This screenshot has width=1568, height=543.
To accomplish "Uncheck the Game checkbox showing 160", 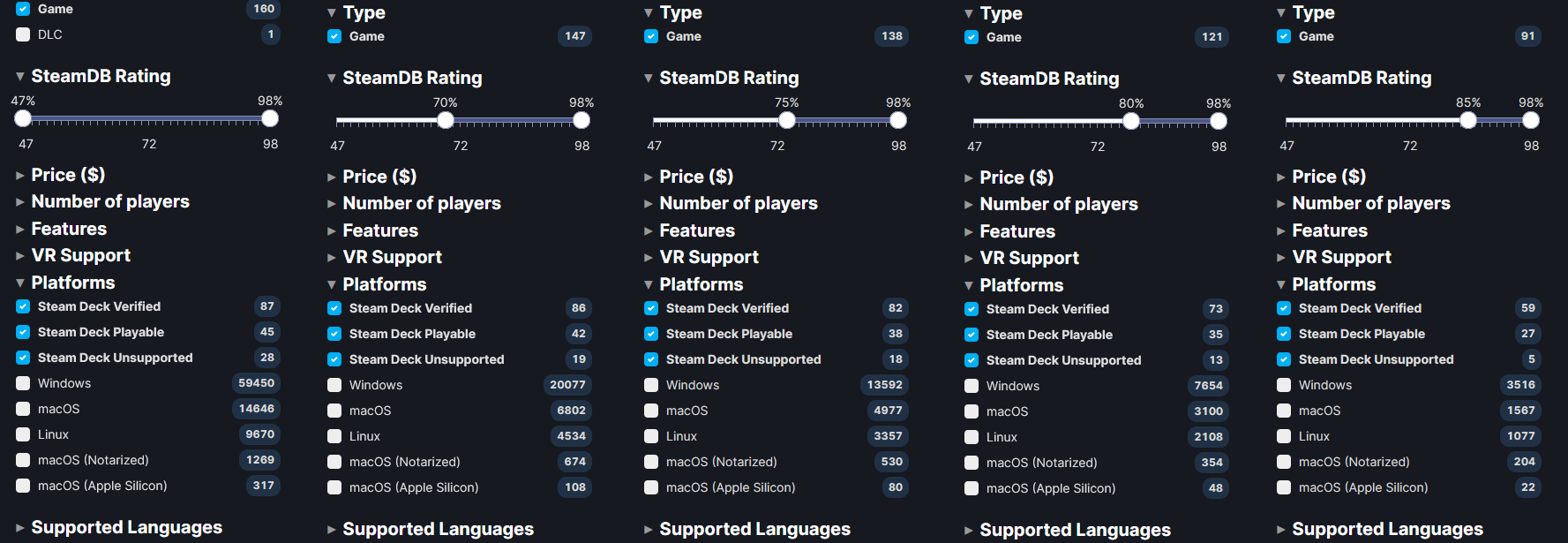I will (23, 10).
